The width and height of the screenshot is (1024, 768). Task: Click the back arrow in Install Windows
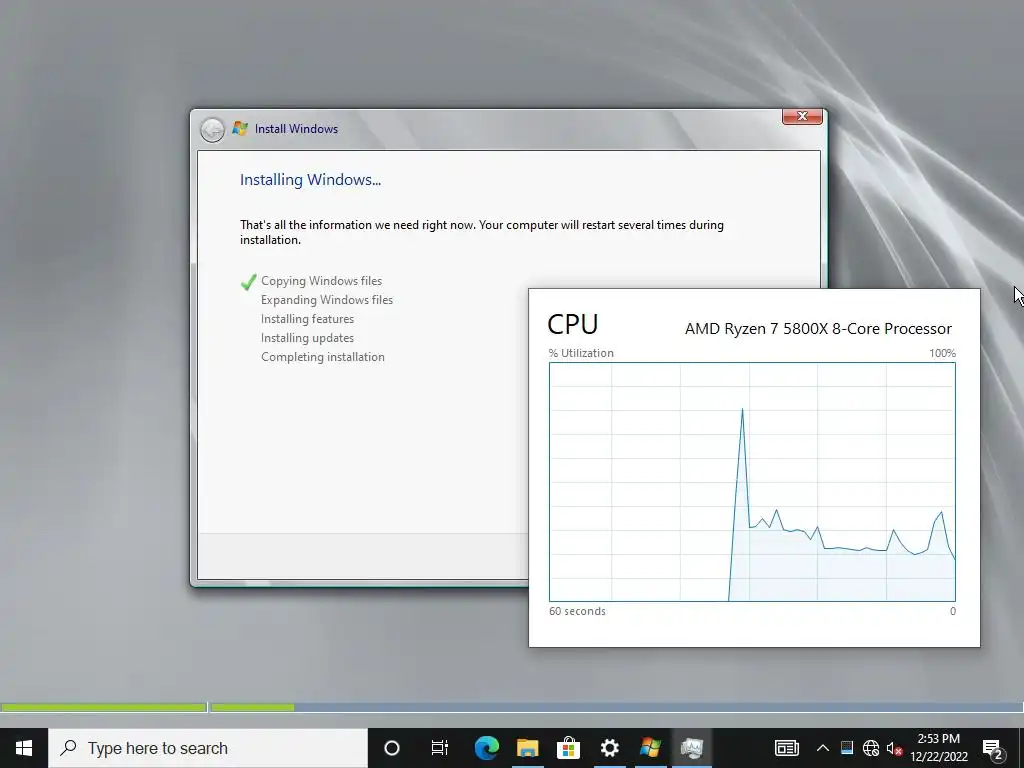coord(212,129)
